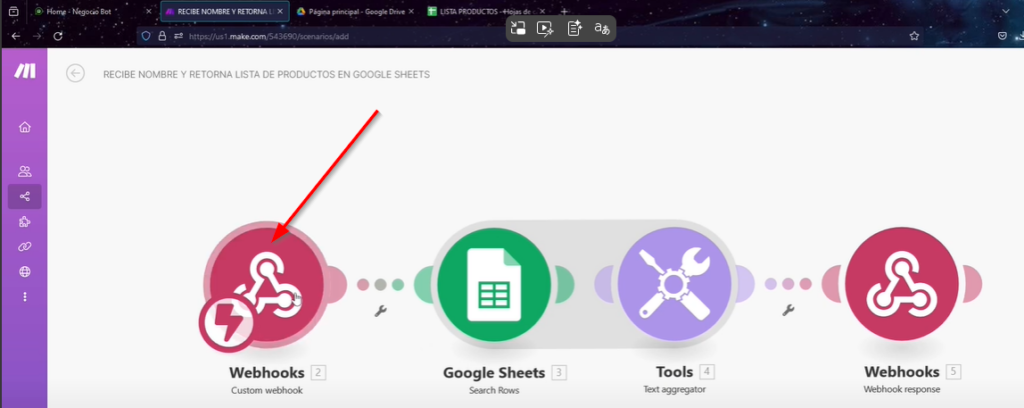
Task: Open Webhooks globe icon in the sidebar
Action: (x=25, y=272)
